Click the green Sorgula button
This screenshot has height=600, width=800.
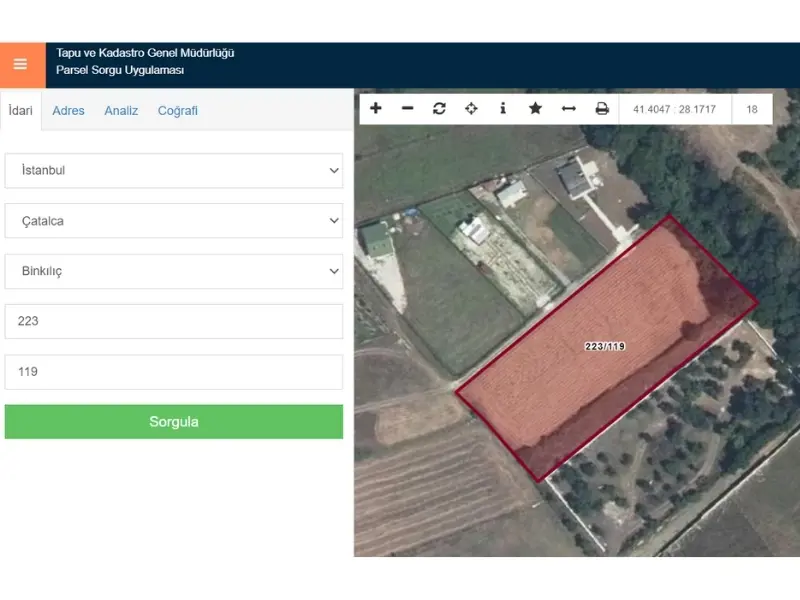174,422
